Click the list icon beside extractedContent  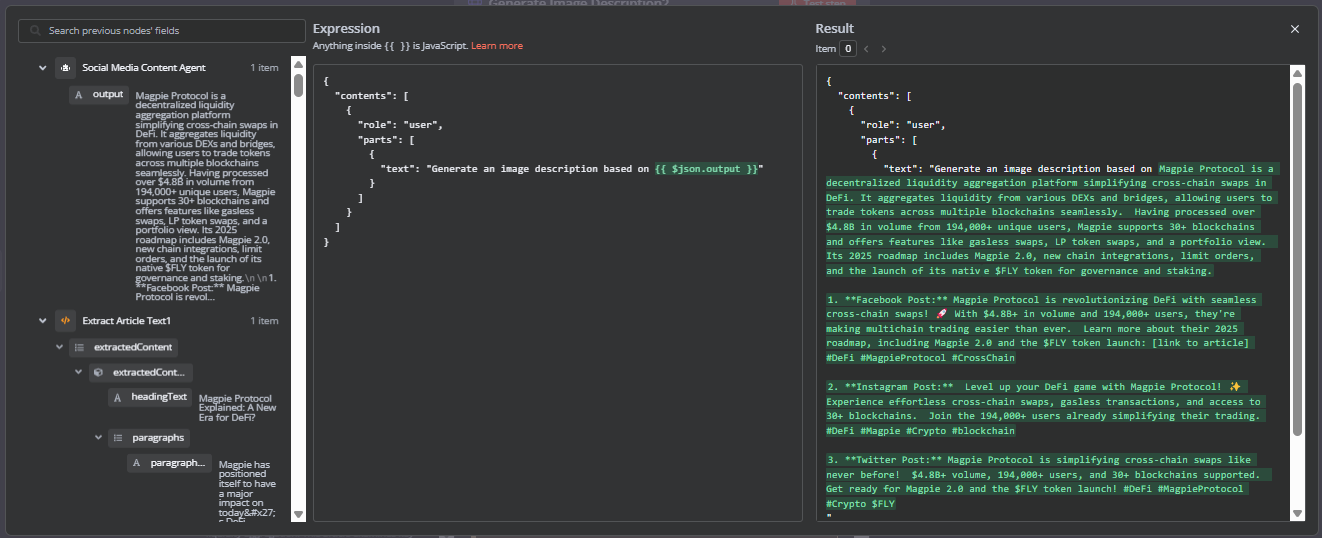coord(79,347)
